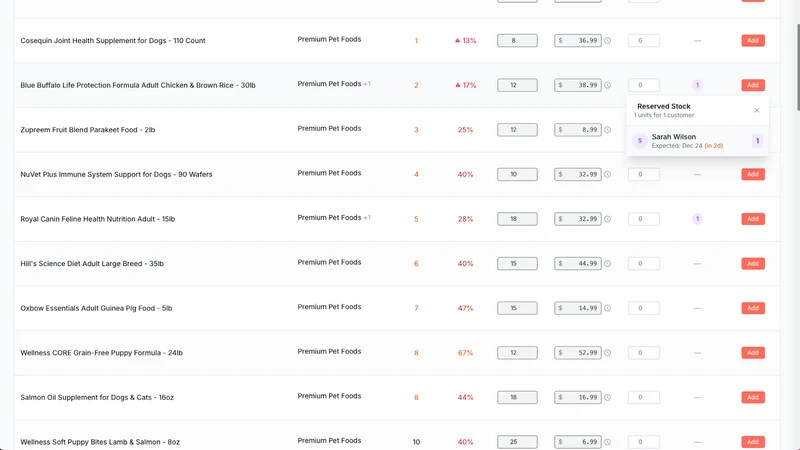Open Zupreem Fruit Blend Parakeet Food item
The height and width of the screenshot is (450, 800).
pyautogui.click(x=88, y=130)
